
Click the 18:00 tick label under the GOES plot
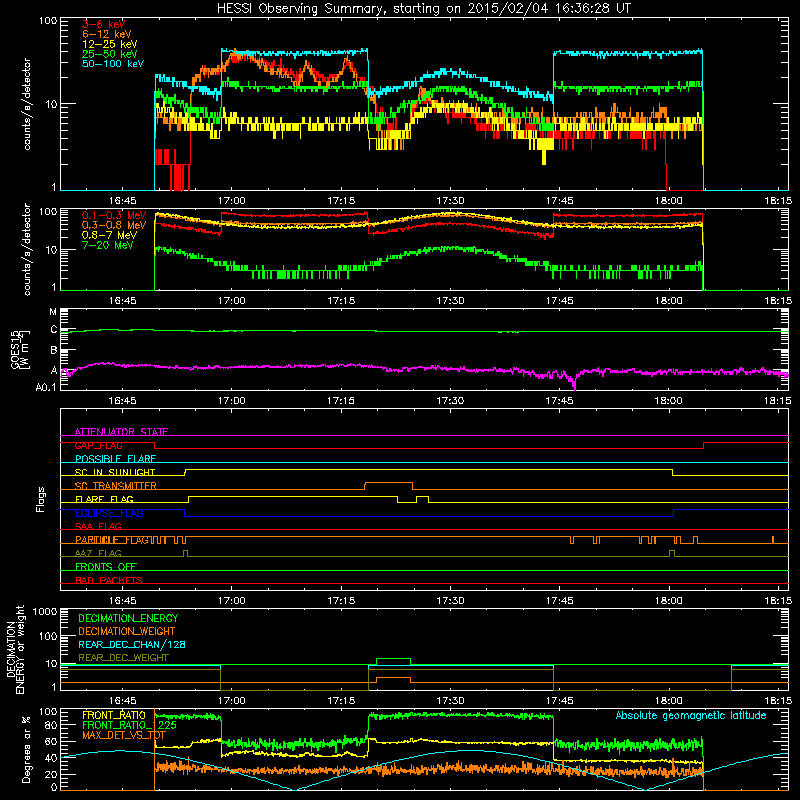point(668,401)
